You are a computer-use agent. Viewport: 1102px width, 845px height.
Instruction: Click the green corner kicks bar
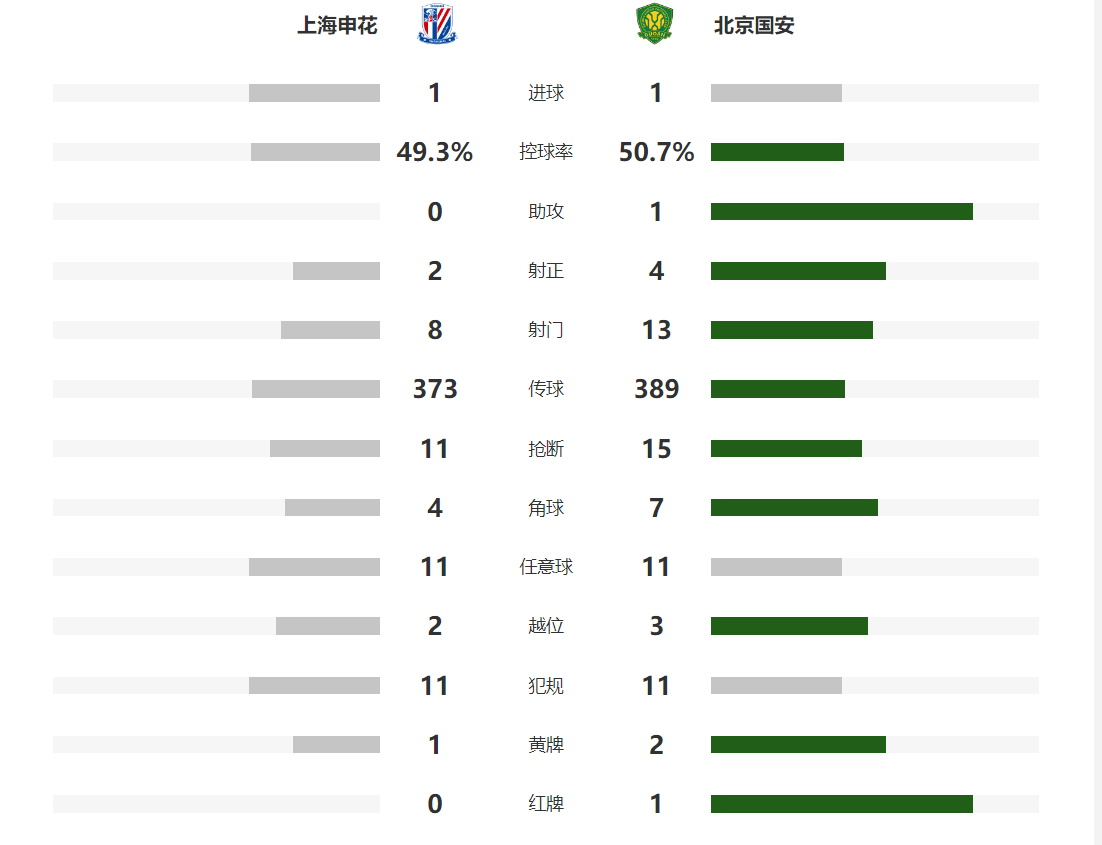pyautogui.click(x=794, y=508)
